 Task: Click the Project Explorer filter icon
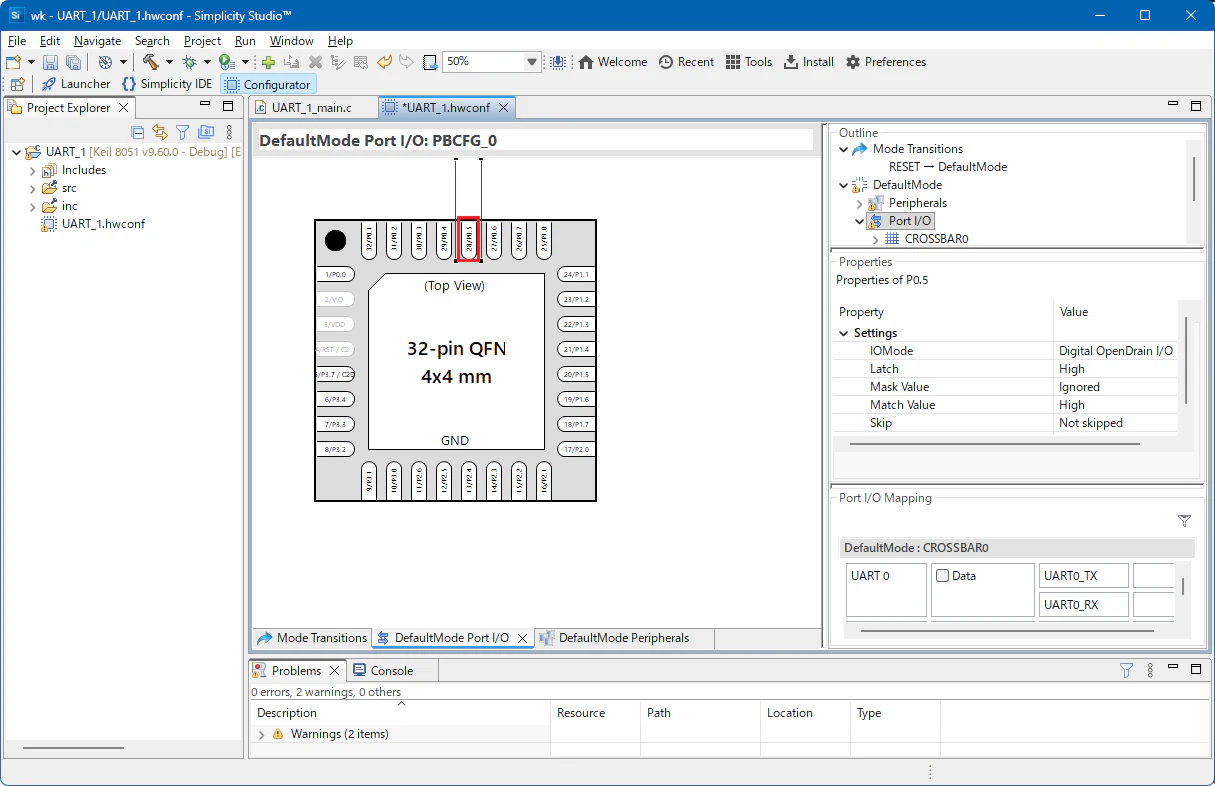pyautogui.click(x=182, y=132)
